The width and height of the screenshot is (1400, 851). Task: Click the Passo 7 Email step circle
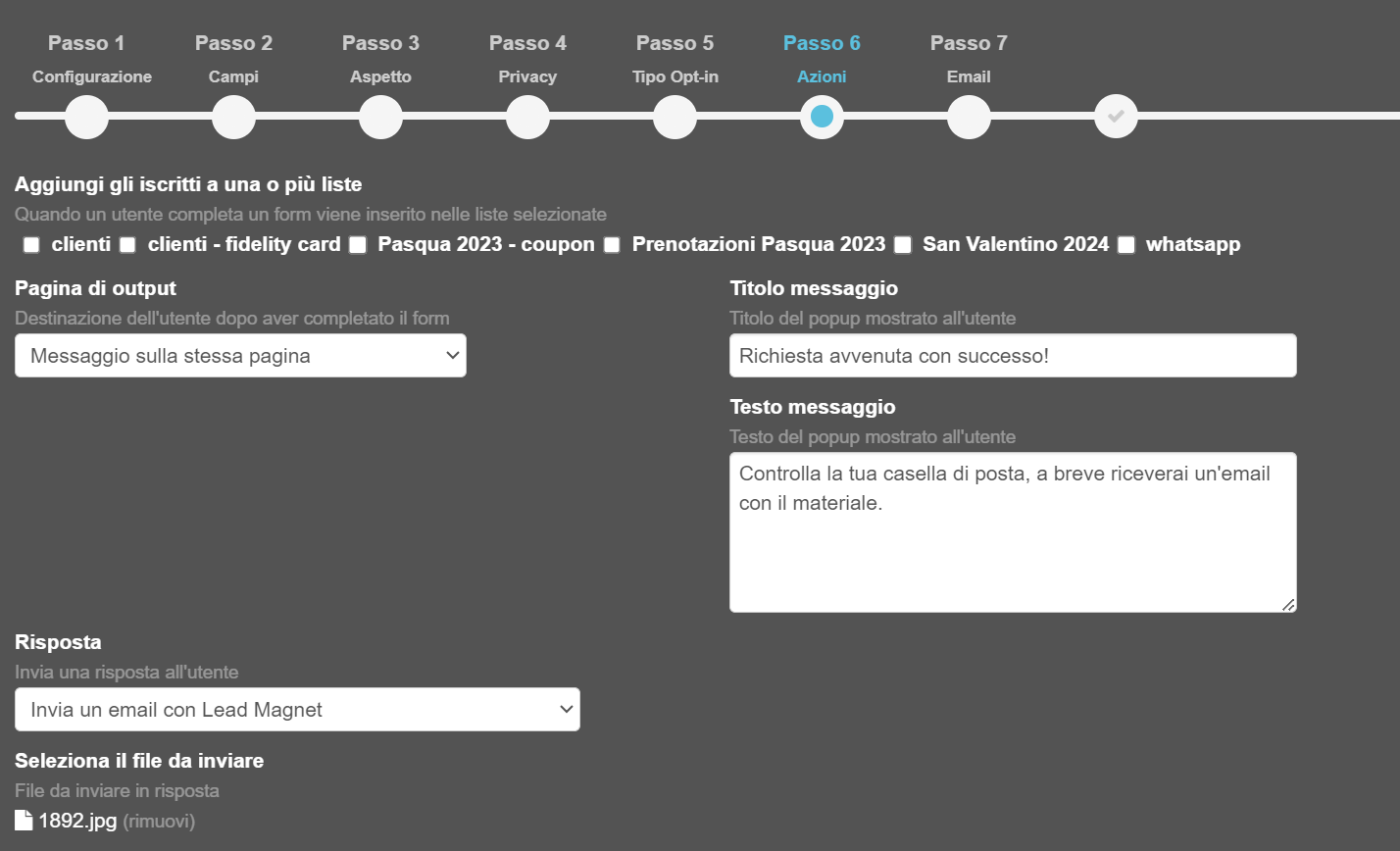coord(969,116)
